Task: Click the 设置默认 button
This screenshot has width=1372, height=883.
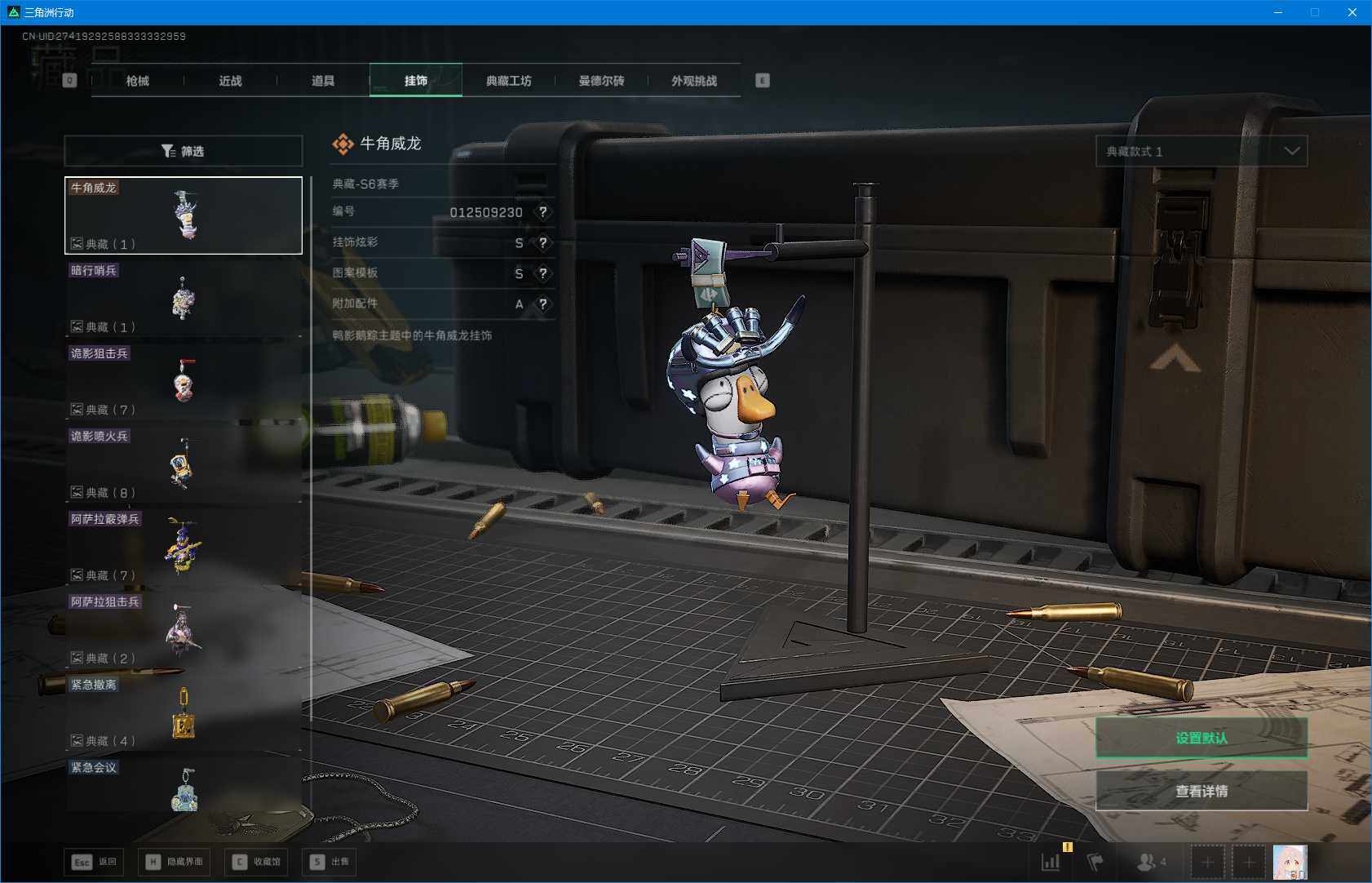Action: (1202, 738)
